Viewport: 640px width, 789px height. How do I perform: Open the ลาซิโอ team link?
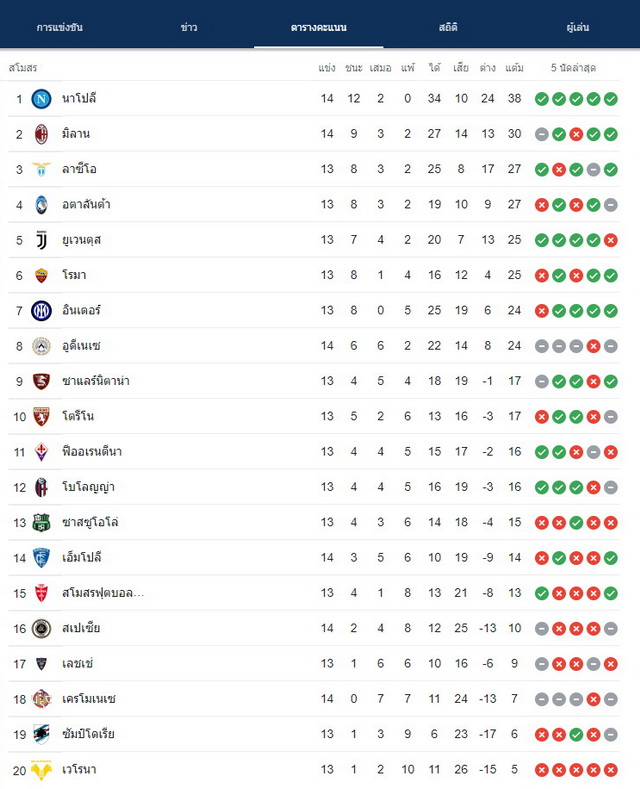pyautogui.click(x=79, y=169)
